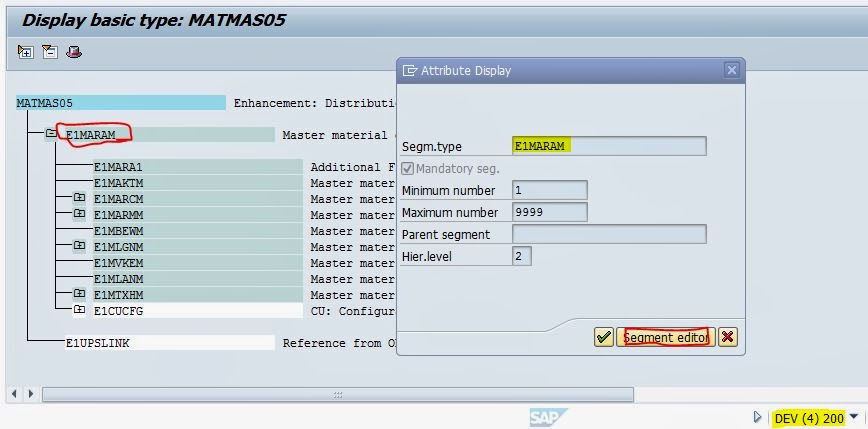Click the 'CU: Configur' description text
The height and width of the screenshot is (429, 868).
(353, 311)
